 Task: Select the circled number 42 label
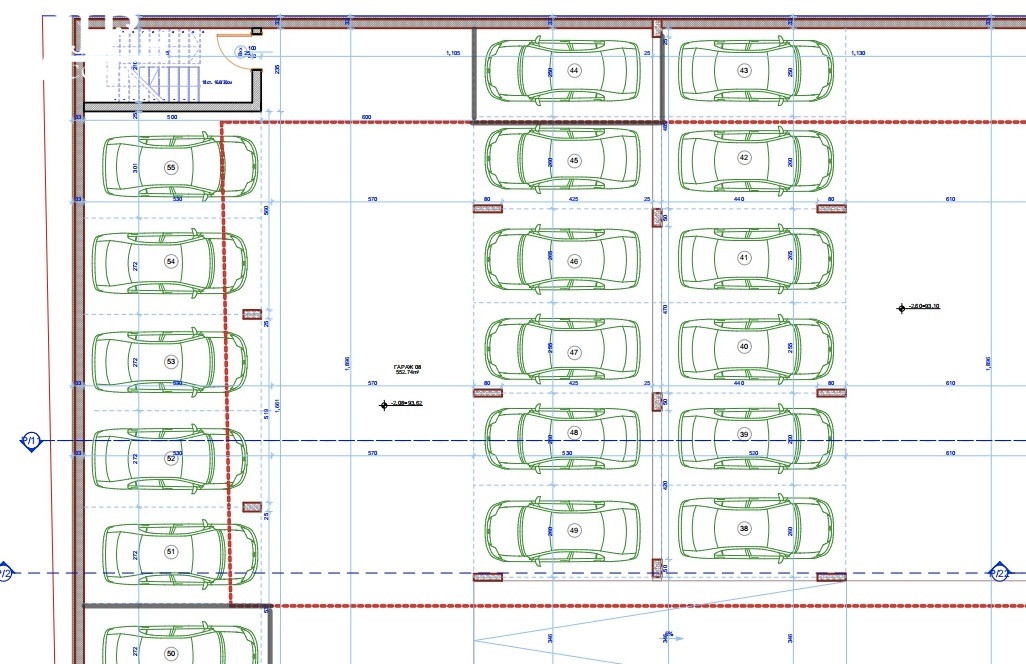[744, 158]
